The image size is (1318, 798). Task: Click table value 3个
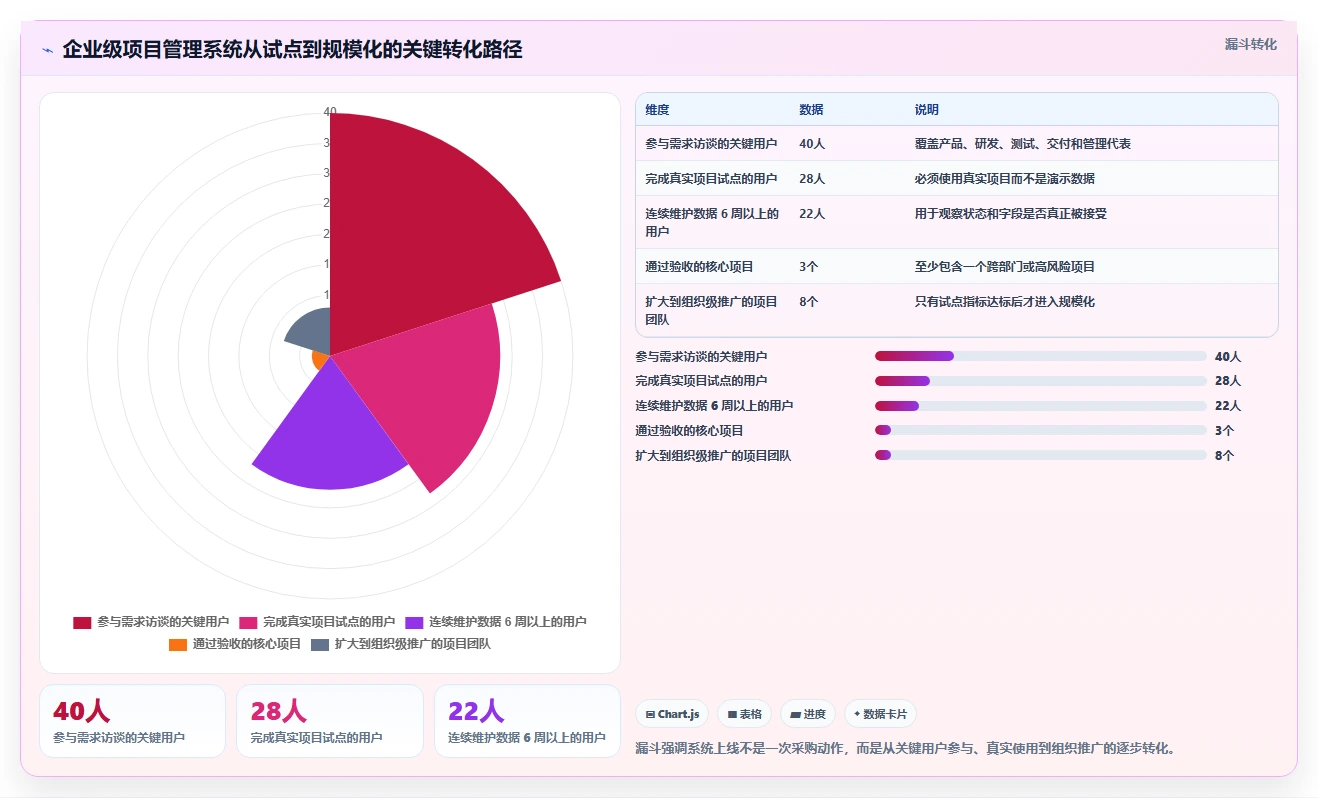[x=809, y=267]
